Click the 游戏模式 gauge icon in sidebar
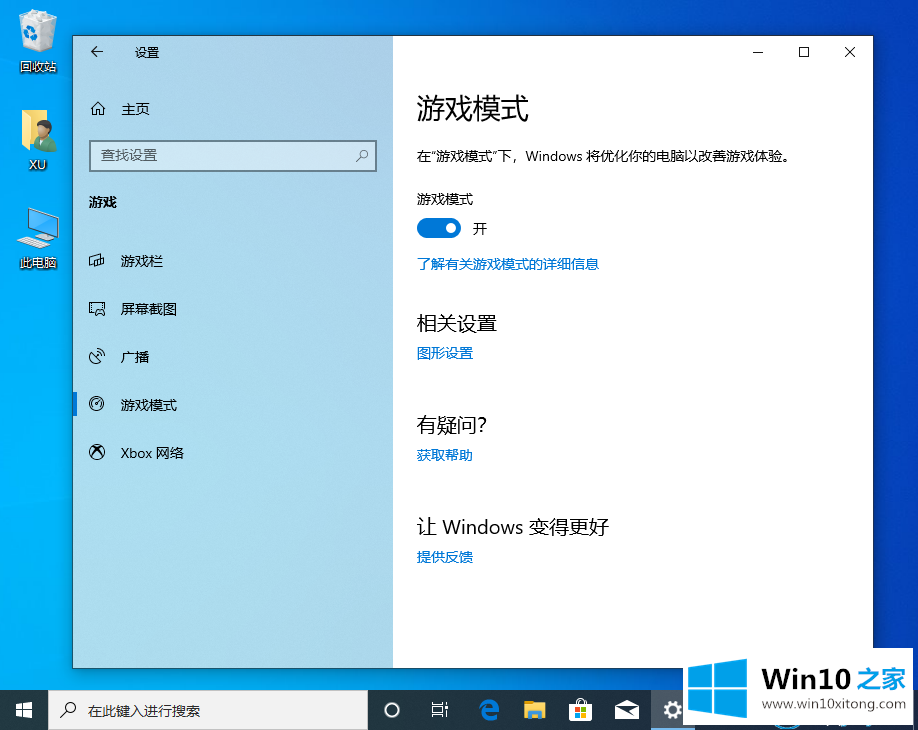918x730 pixels. [x=97, y=405]
